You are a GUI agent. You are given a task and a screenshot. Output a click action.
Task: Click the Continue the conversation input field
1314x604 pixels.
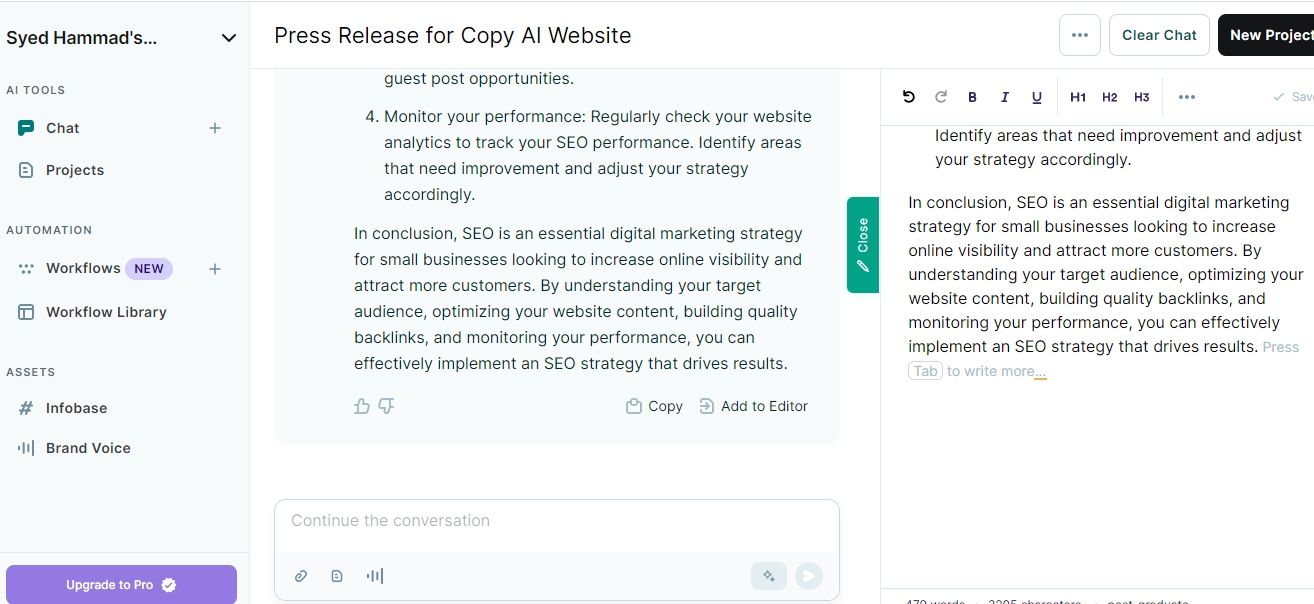click(556, 521)
